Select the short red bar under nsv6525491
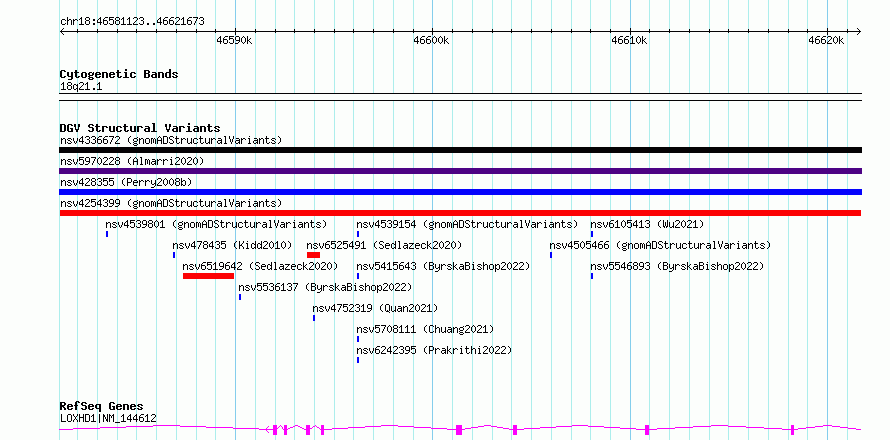This screenshot has height=440, width=890. pos(313,255)
